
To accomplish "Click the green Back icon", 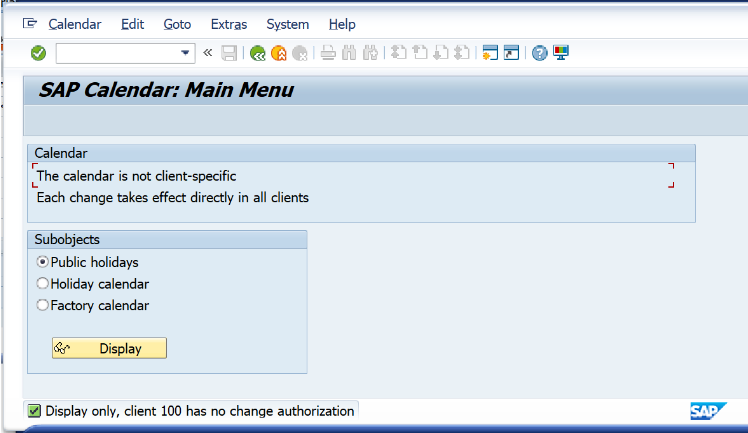I will coord(258,53).
